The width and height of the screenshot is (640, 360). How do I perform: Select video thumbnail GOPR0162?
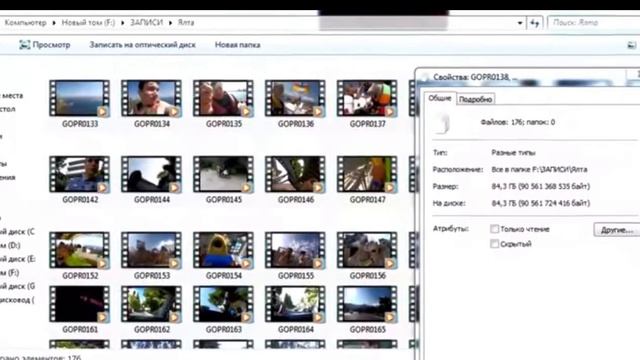tap(151, 304)
